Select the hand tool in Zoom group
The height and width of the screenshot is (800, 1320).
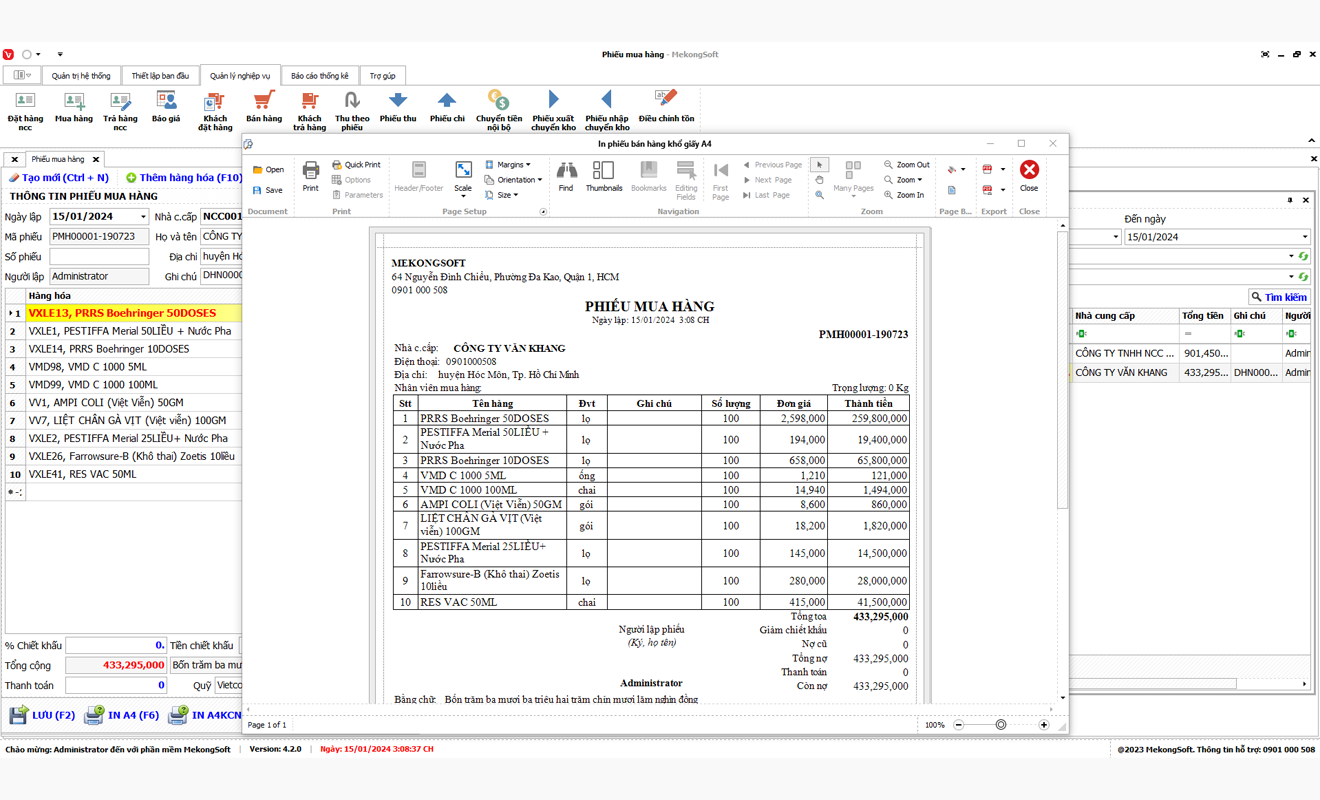(x=820, y=180)
